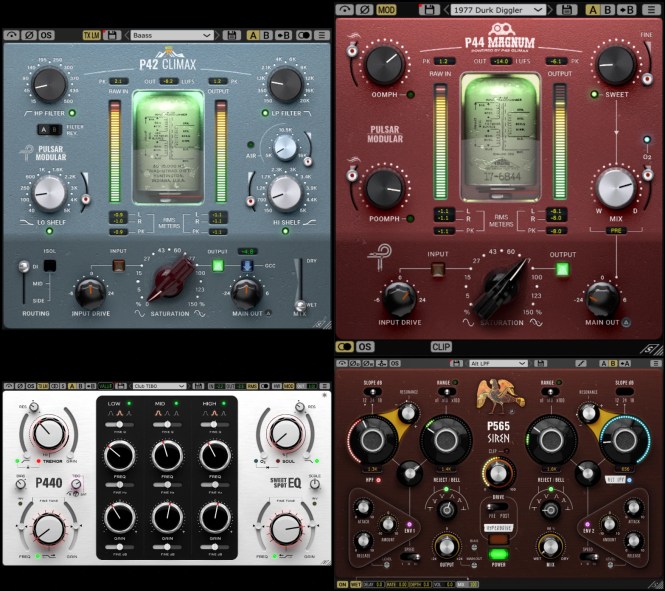665x591 pixels.
Task: Click the SOUL LED in P440
Action: coord(278,461)
